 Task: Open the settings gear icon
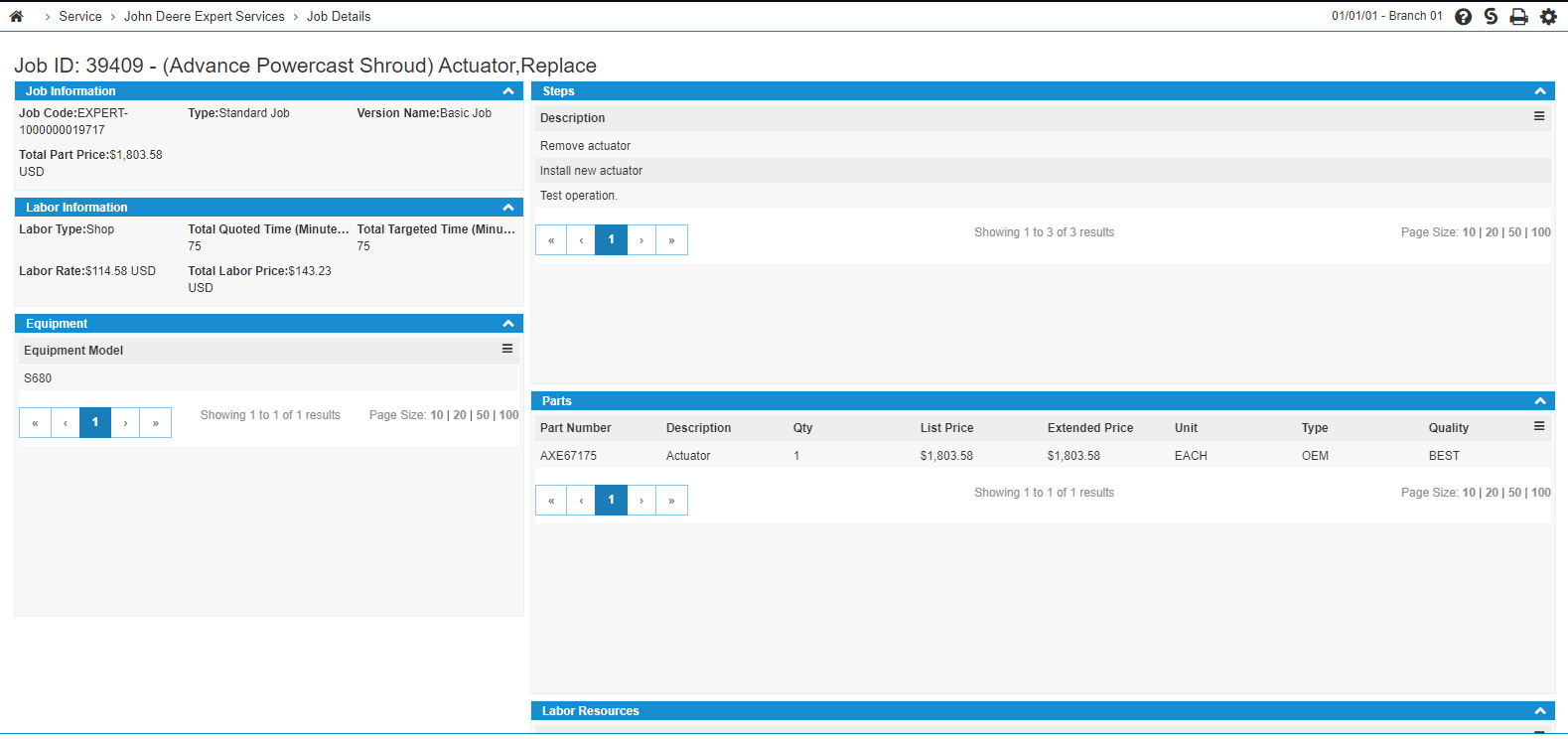coord(1548,17)
